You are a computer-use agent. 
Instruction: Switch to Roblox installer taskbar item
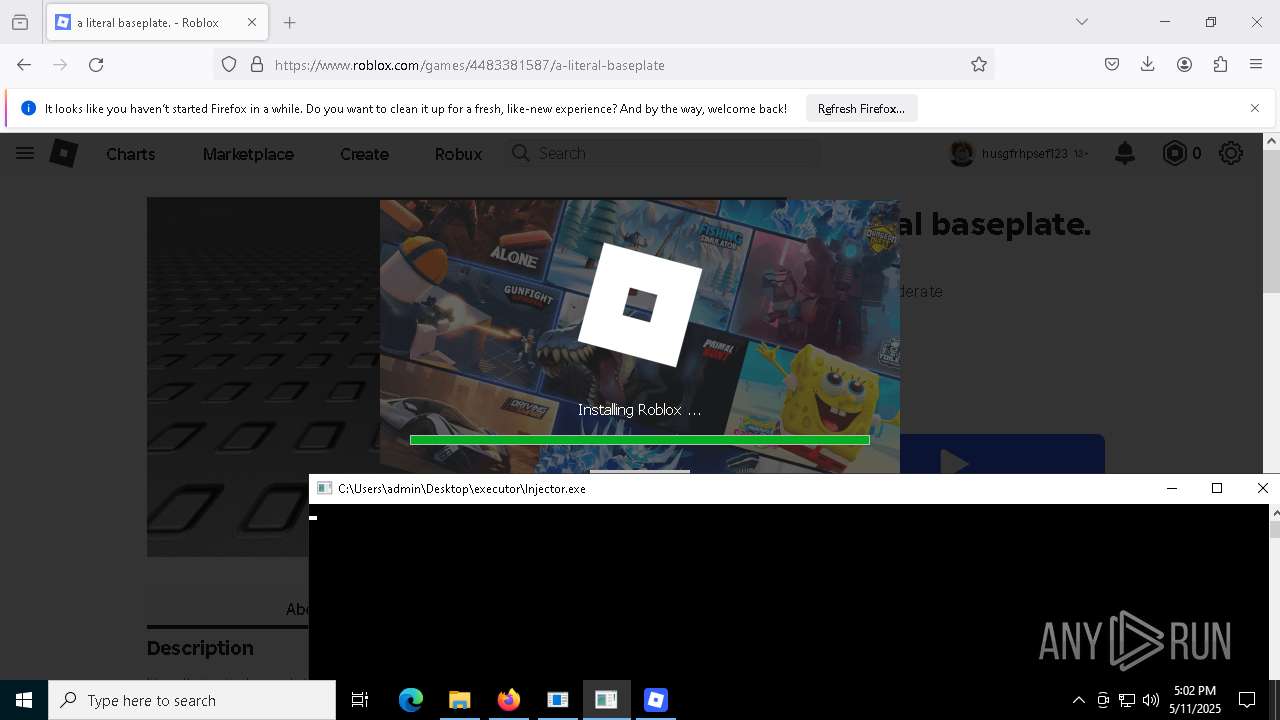point(655,700)
